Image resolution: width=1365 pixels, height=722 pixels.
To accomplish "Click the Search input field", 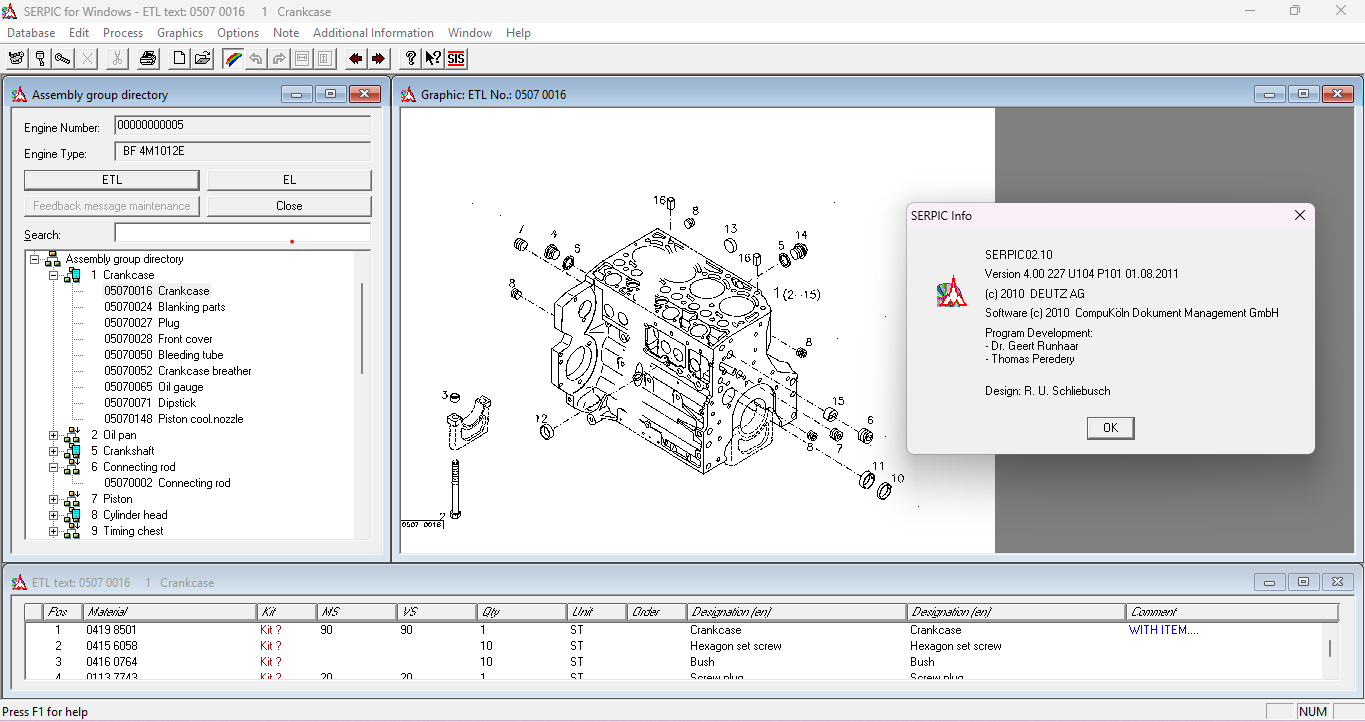I will click(x=243, y=233).
